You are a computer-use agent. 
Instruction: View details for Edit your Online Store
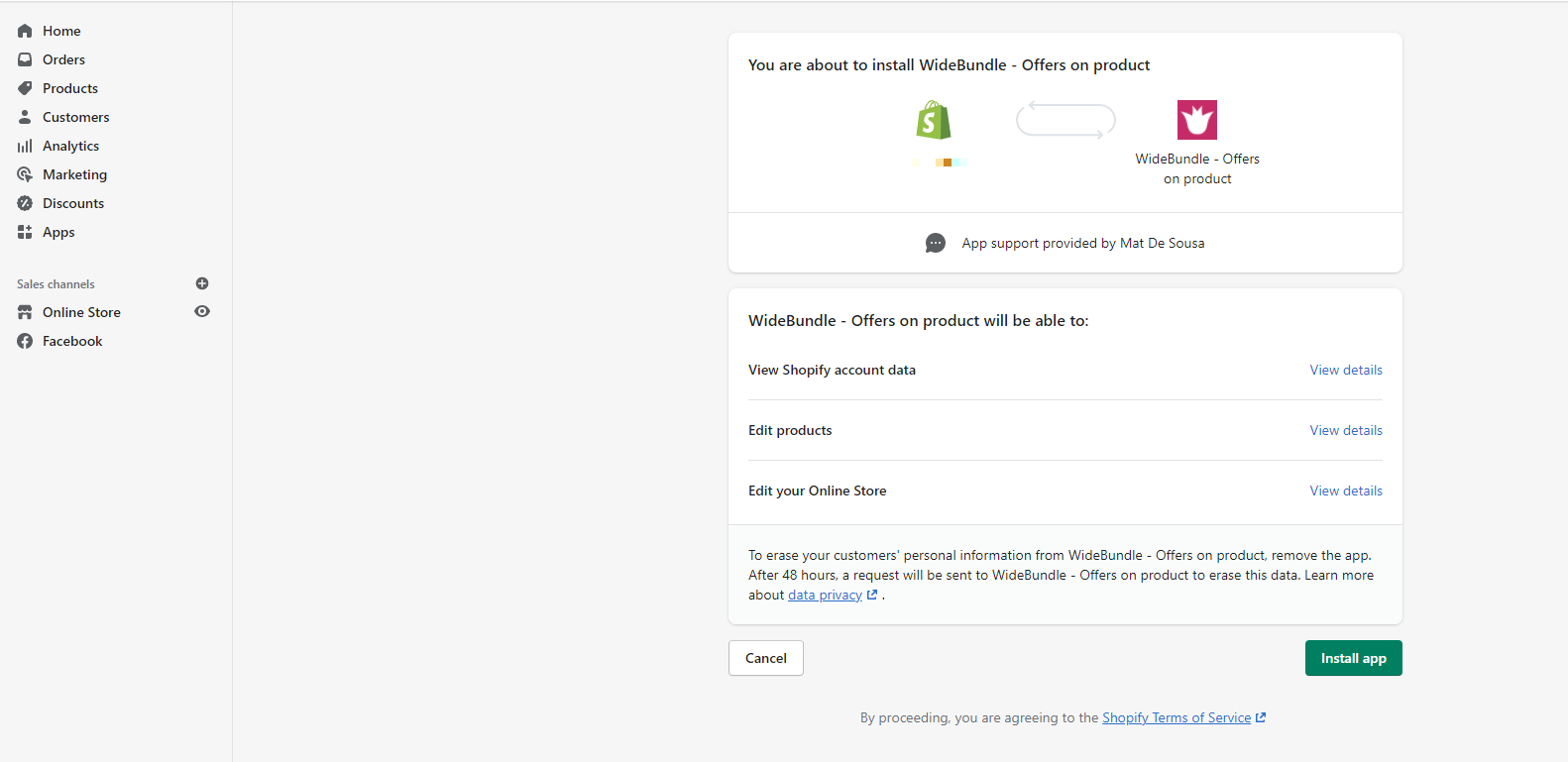tap(1346, 490)
